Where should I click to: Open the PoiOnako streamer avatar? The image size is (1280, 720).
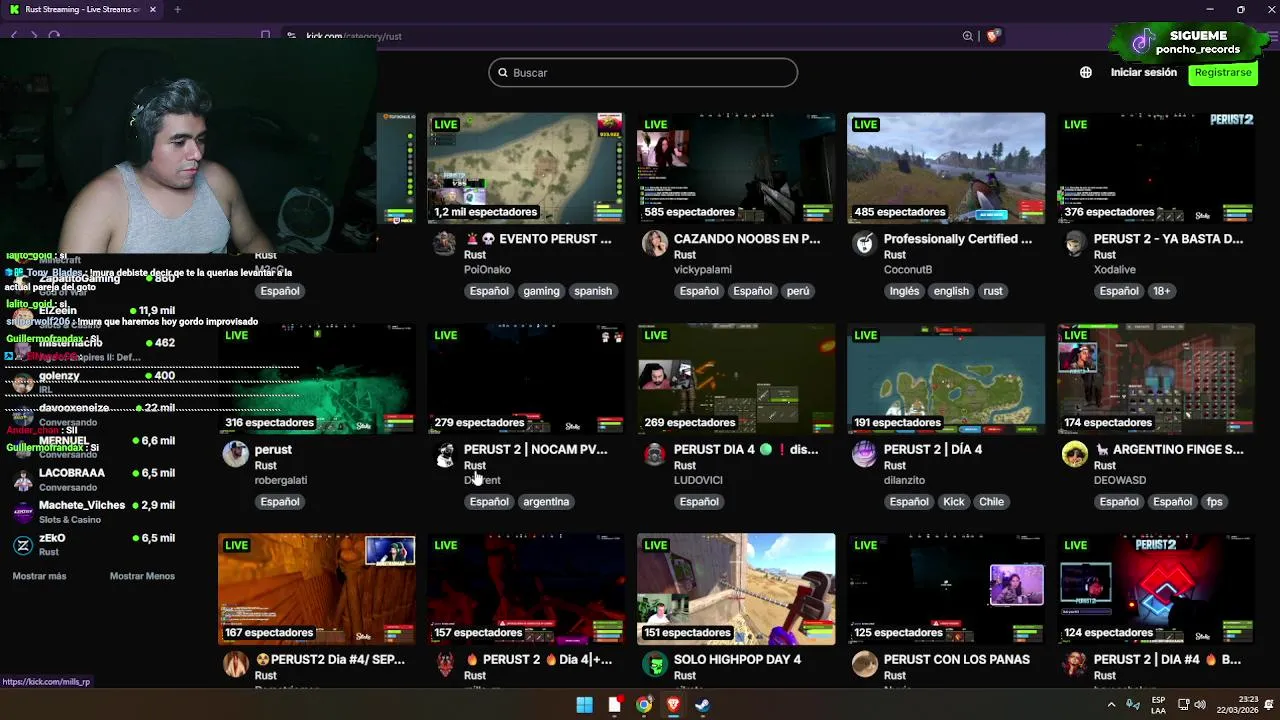(x=445, y=244)
